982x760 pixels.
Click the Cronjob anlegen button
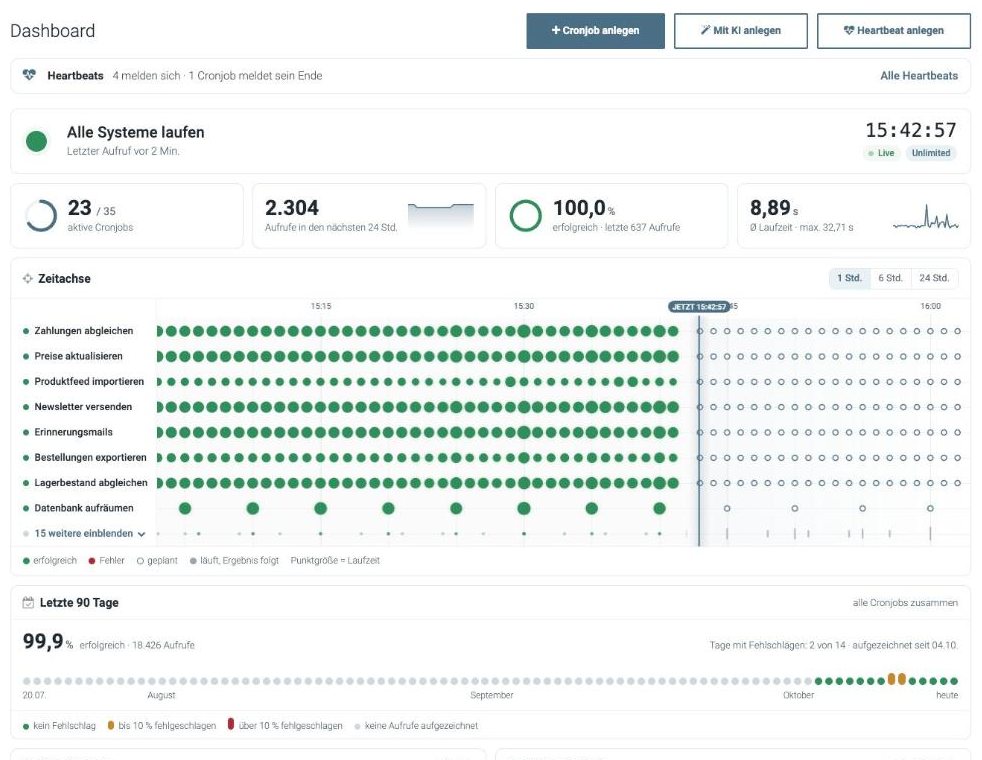(x=595, y=31)
